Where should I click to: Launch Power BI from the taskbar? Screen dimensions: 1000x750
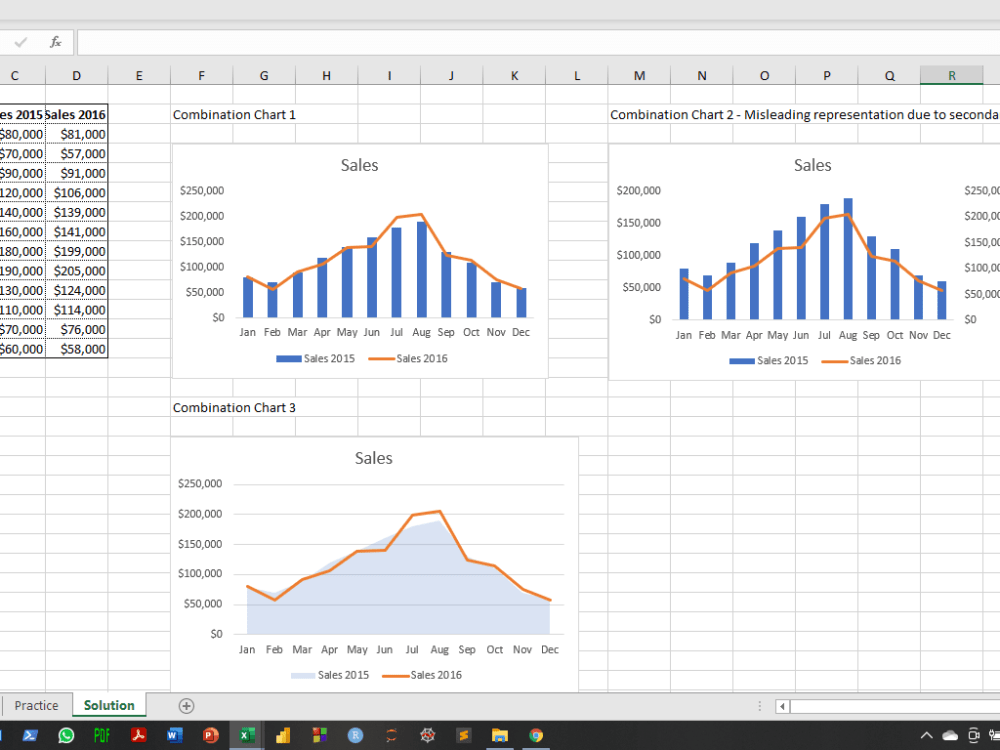[x=283, y=736]
